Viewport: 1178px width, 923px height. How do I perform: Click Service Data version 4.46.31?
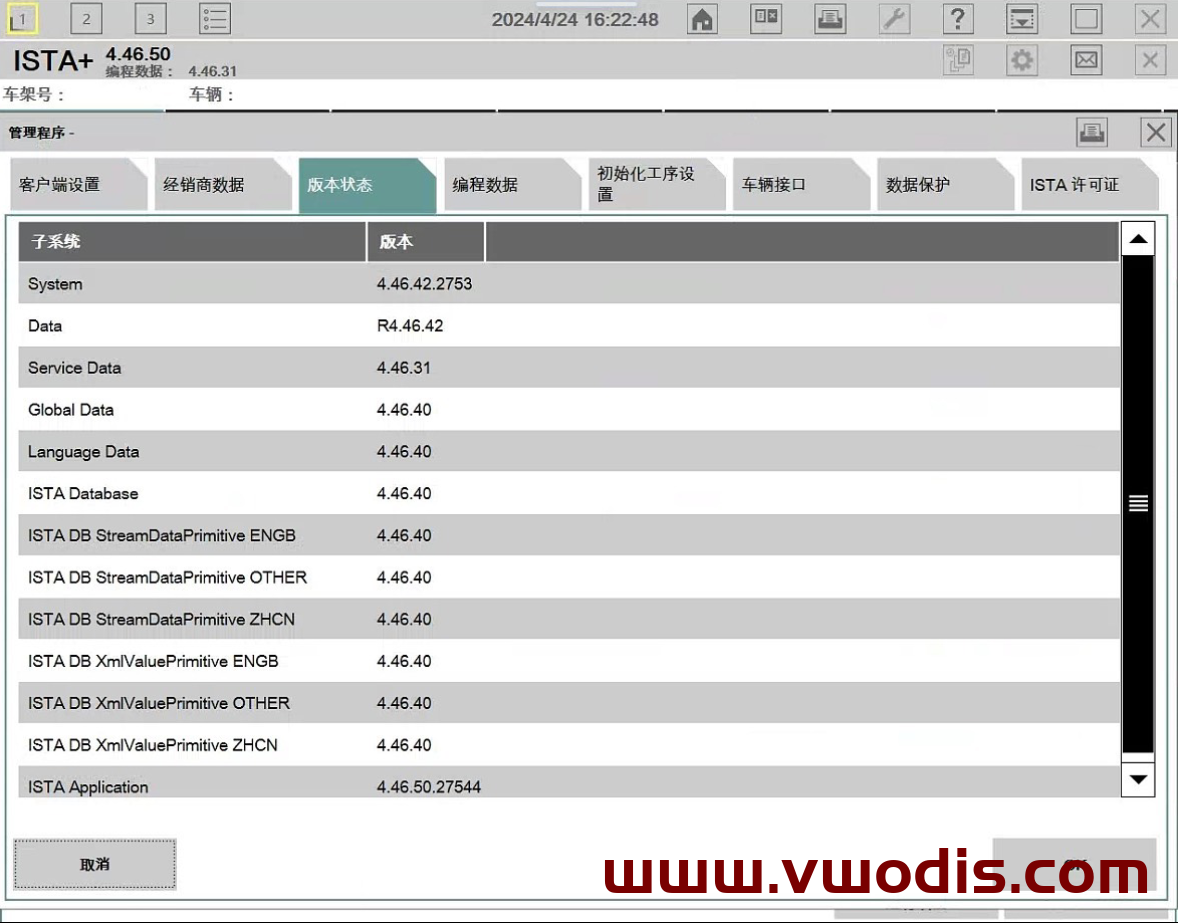[x=404, y=368]
